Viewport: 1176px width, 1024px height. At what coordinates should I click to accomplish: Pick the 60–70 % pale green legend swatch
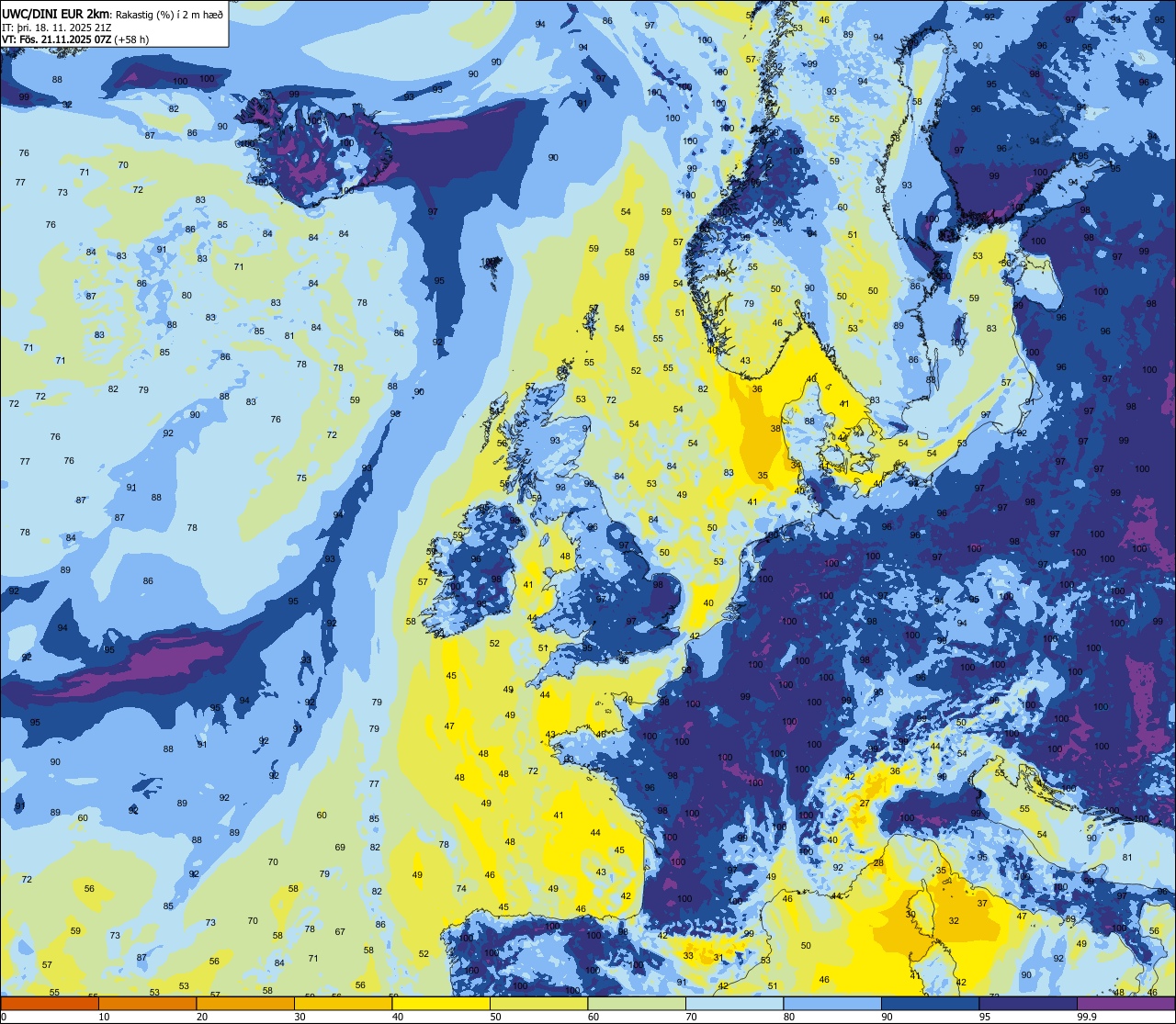(637, 1003)
